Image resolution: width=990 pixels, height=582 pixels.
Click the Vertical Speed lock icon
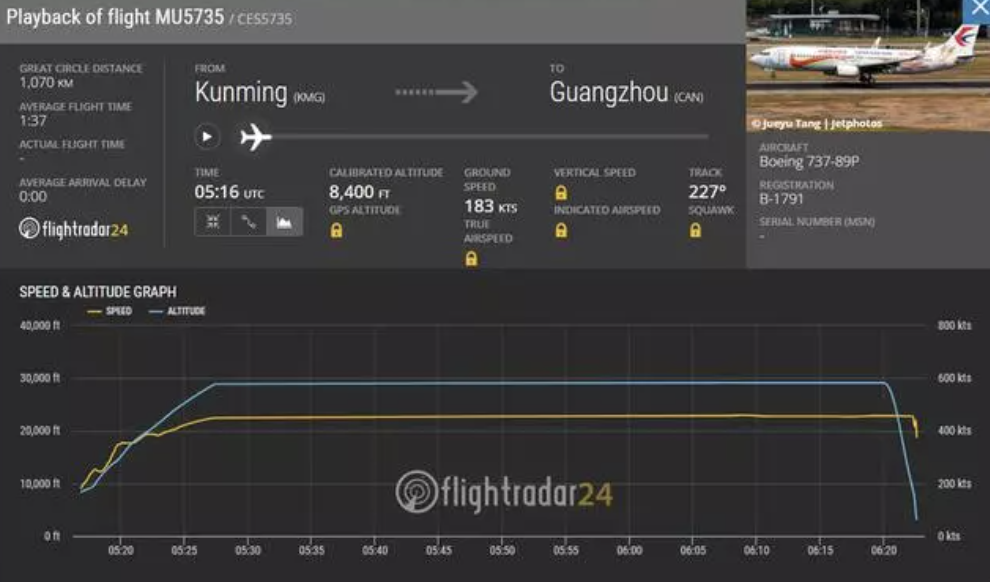[x=561, y=193]
